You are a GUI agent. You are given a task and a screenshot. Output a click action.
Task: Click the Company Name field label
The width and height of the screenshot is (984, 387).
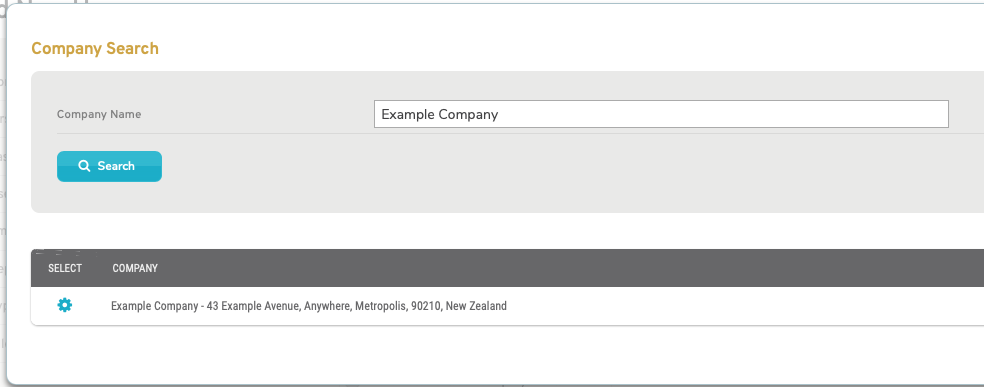click(99, 114)
